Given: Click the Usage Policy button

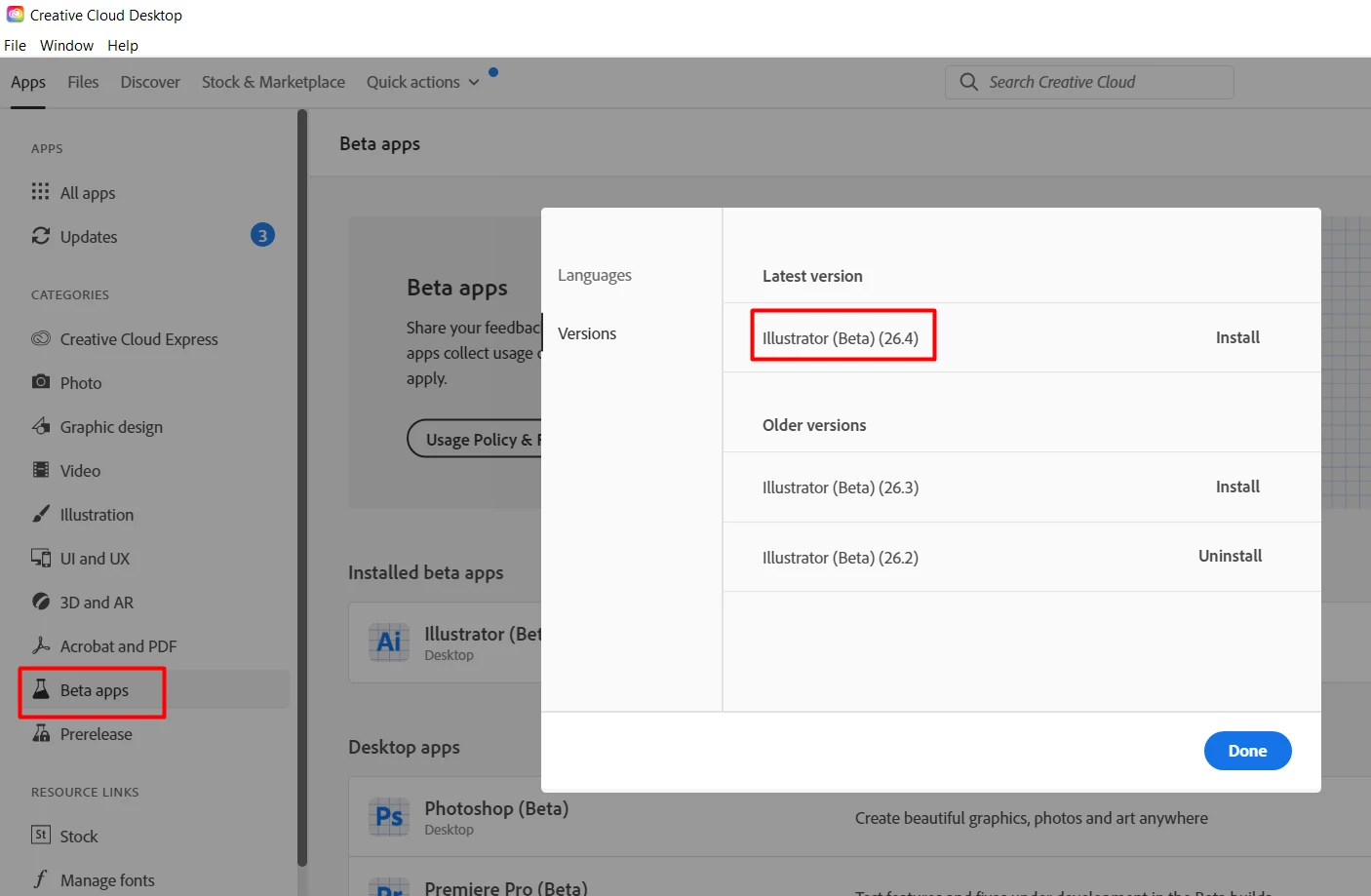Looking at the screenshot, I should [x=474, y=439].
